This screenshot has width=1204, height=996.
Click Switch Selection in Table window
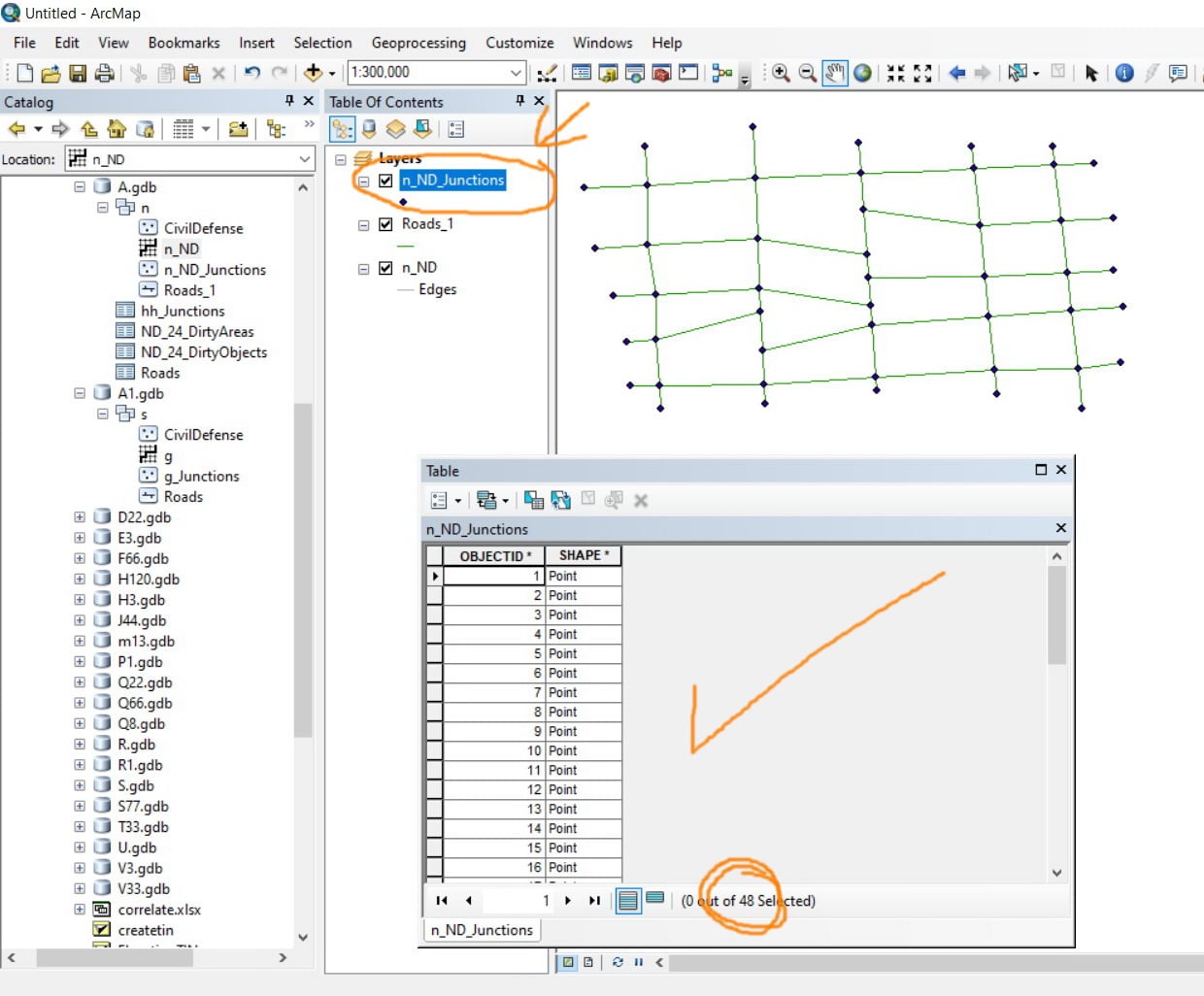coord(561,500)
